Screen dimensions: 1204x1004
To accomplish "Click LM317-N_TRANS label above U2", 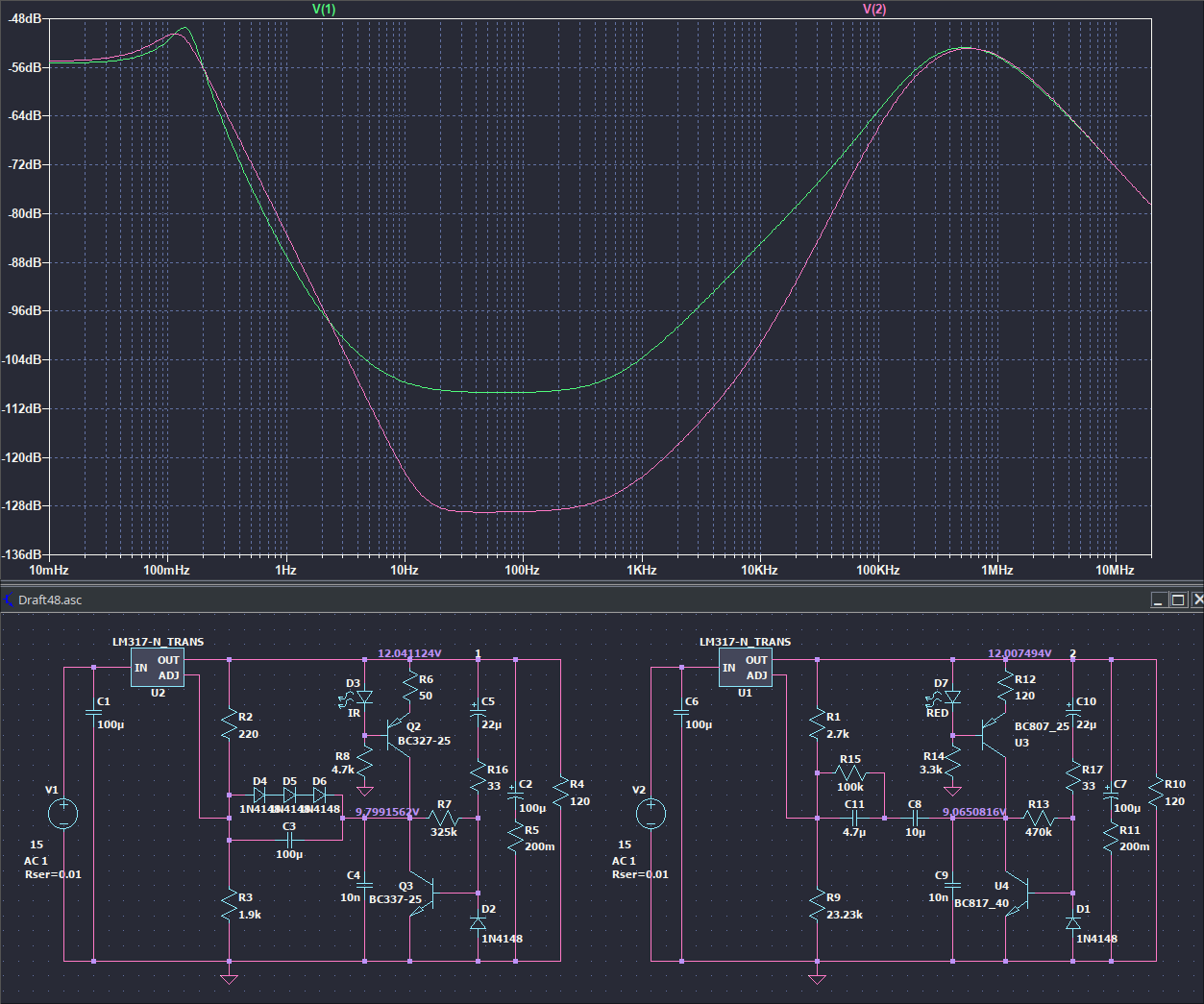I will 158,642.
